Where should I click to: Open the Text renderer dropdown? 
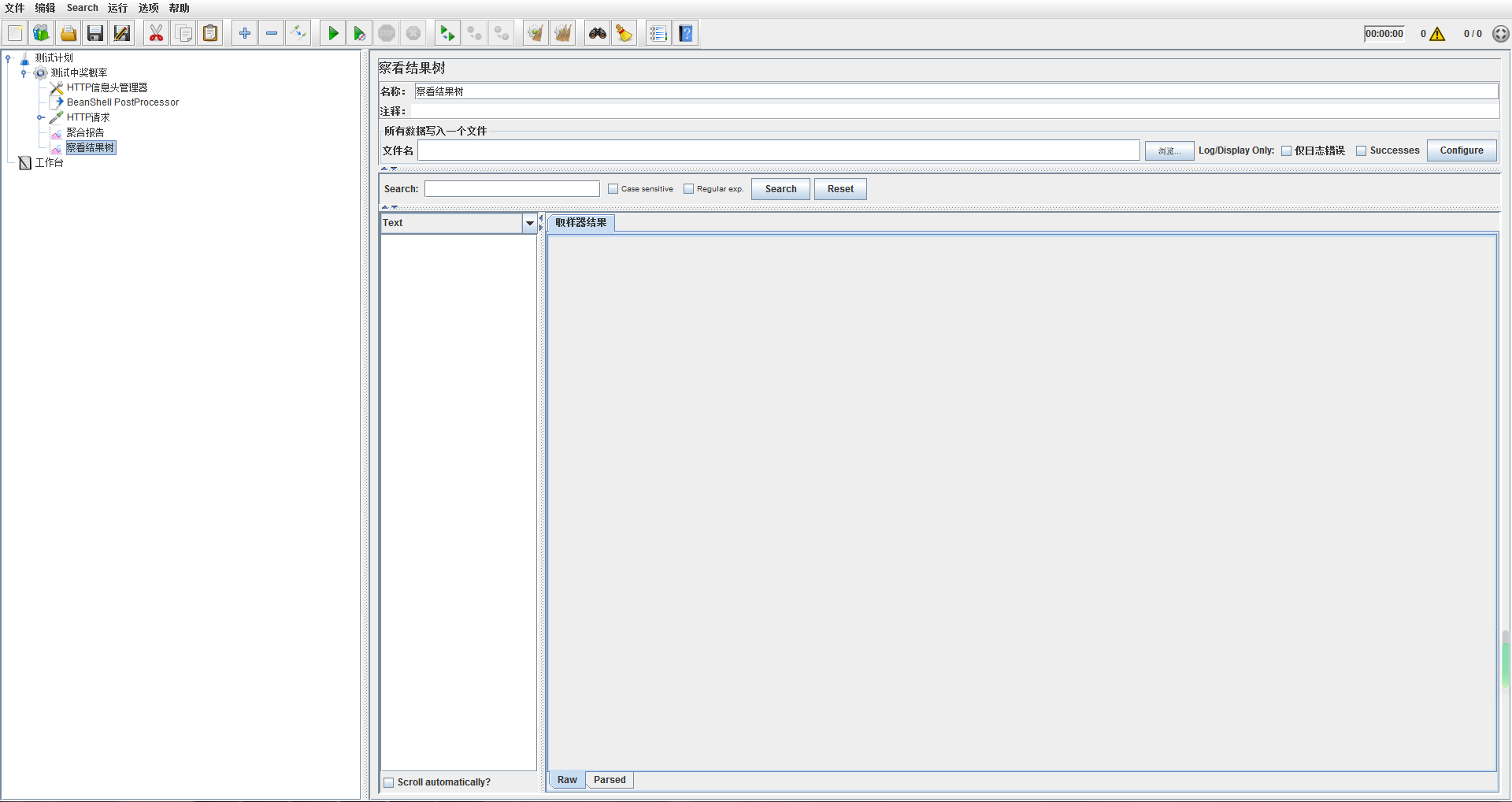pyautogui.click(x=529, y=224)
